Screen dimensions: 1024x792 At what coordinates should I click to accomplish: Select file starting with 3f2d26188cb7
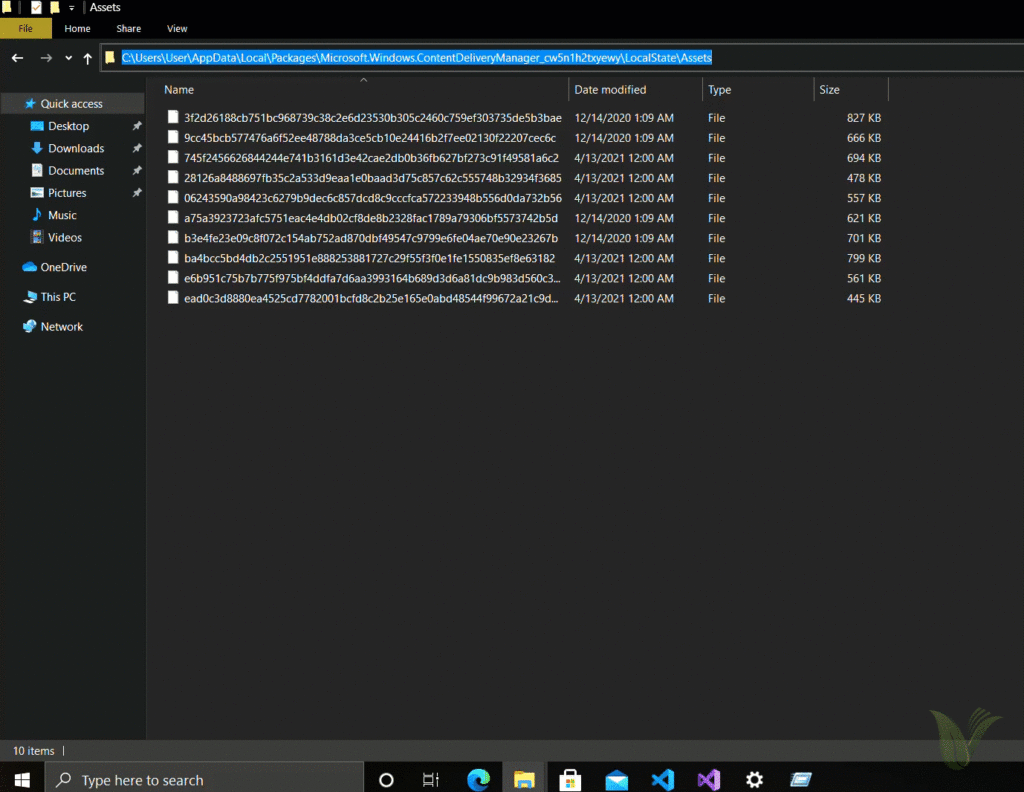[372, 118]
